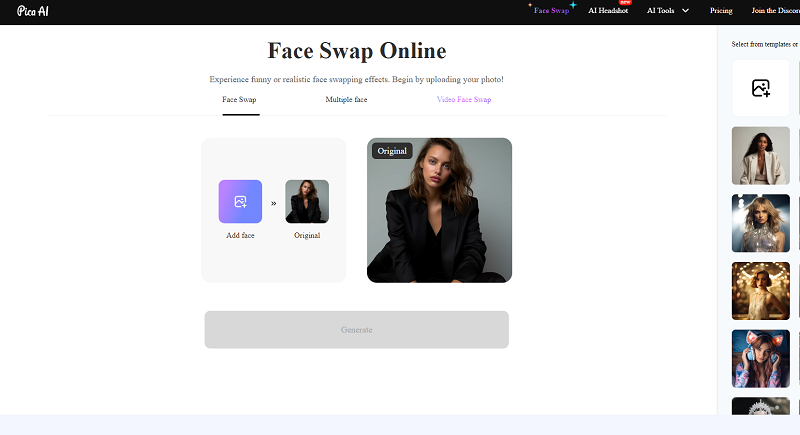Viewport: 800px width, 435px height.
Task: Click the purple Add face upload icon
Action: click(x=240, y=201)
